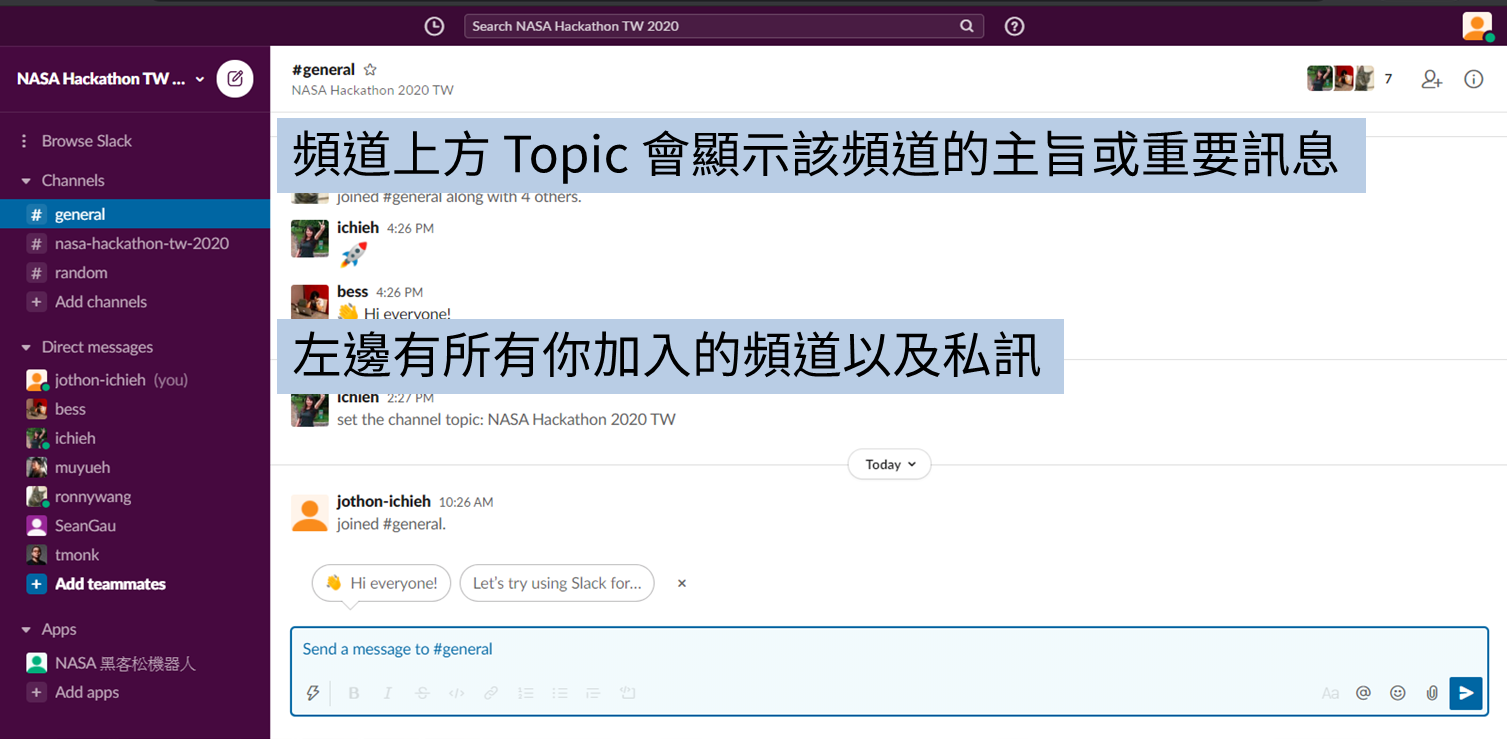
Task: Click the member count 7
Action: tap(1388, 79)
